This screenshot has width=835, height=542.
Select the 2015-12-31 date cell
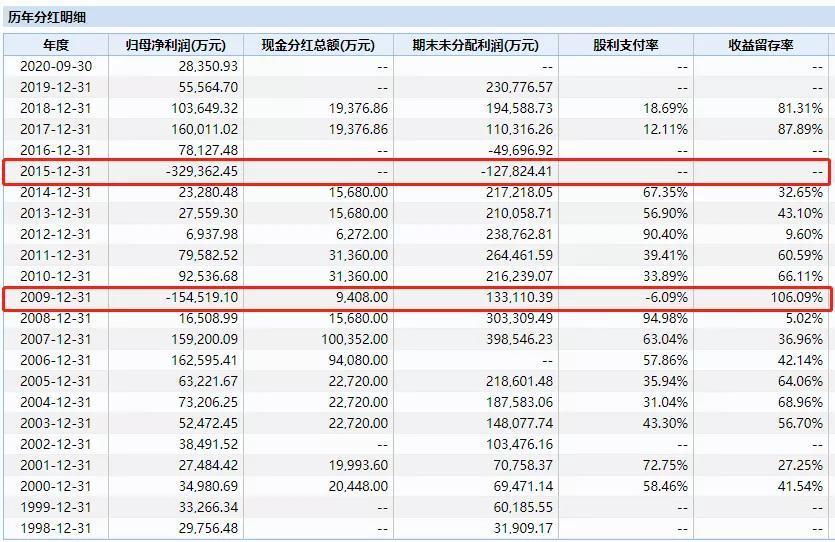point(56,171)
